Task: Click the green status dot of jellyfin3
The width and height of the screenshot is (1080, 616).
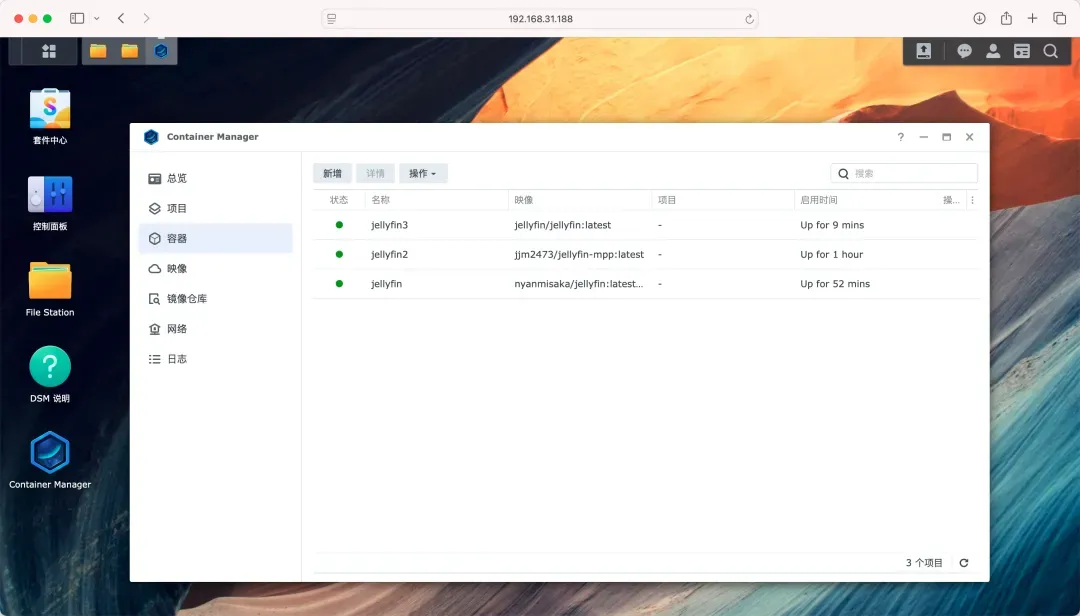Action: 339,225
